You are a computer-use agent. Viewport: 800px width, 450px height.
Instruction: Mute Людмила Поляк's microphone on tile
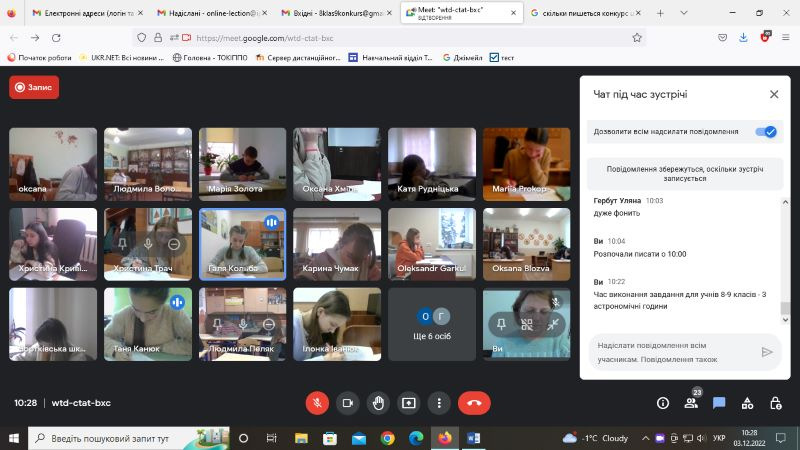pyautogui.click(x=243, y=323)
